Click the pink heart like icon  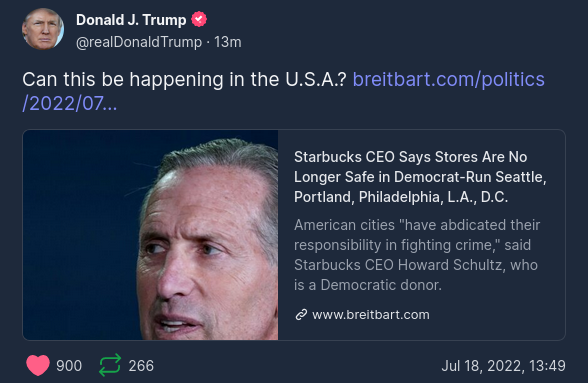(38, 365)
